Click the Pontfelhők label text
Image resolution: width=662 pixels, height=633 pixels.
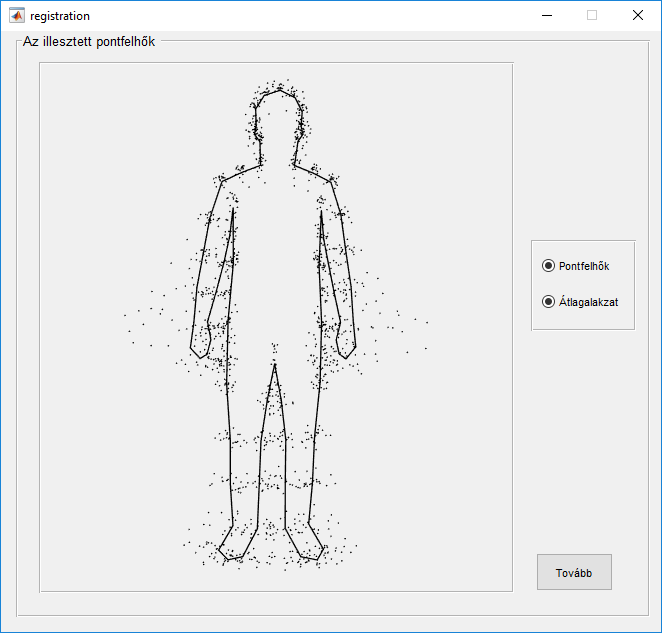click(x=584, y=266)
